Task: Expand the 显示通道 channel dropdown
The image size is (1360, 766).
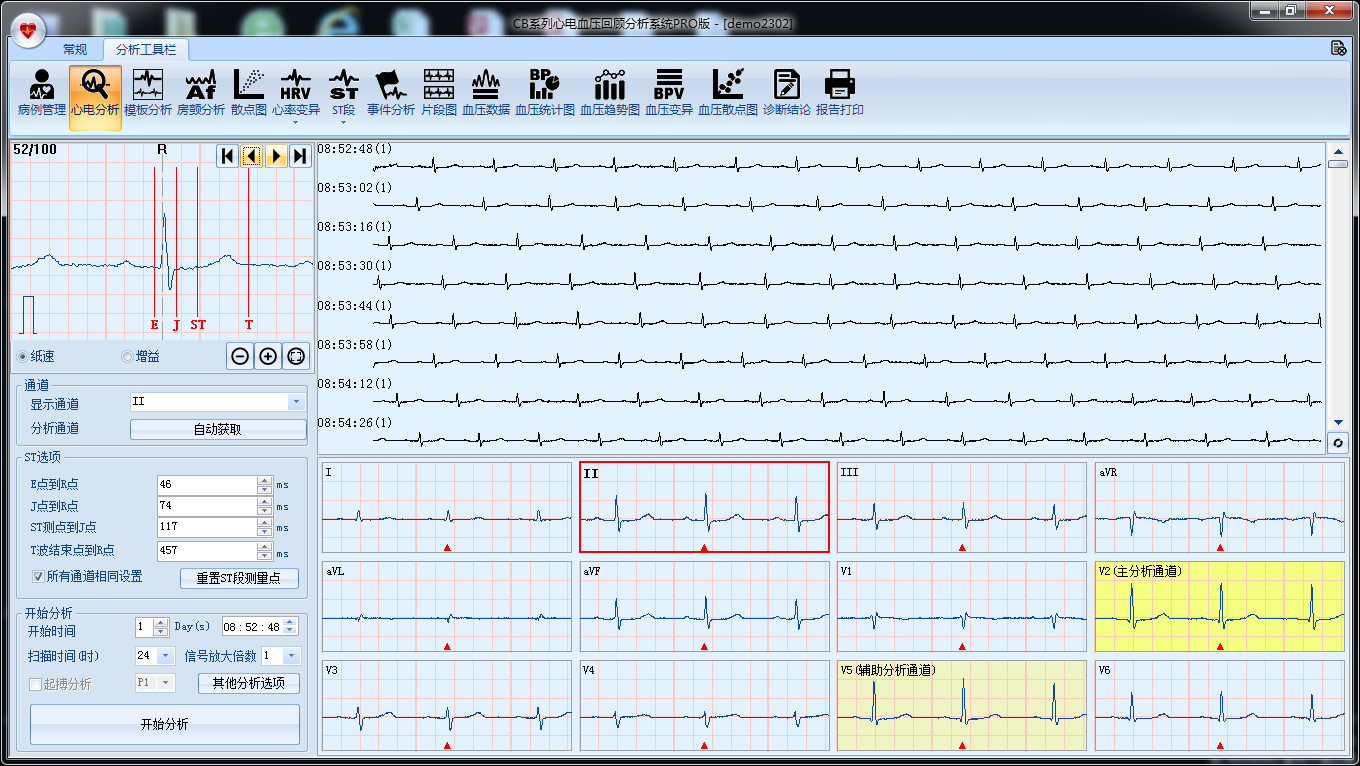Action: click(x=296, y=402)
